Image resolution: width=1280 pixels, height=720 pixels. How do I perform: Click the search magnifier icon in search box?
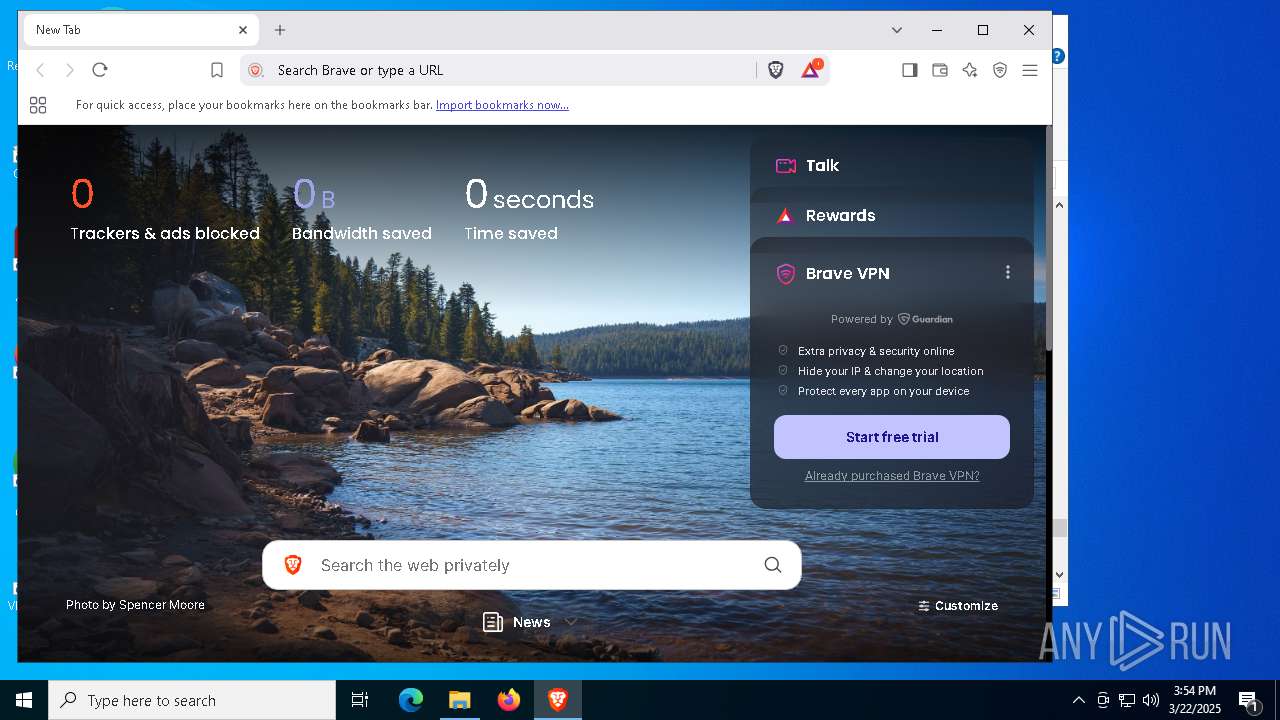click(773, 565)
